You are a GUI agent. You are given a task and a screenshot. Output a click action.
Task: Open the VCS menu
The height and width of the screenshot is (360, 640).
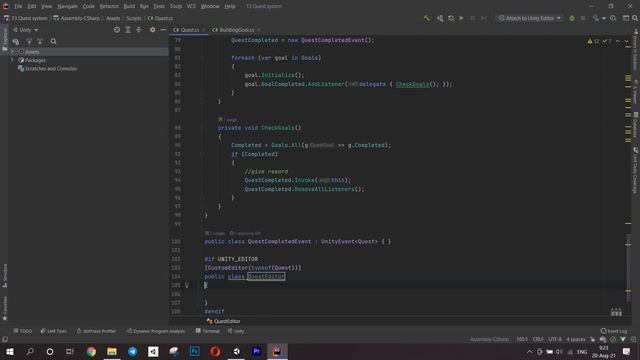point(191,6)
